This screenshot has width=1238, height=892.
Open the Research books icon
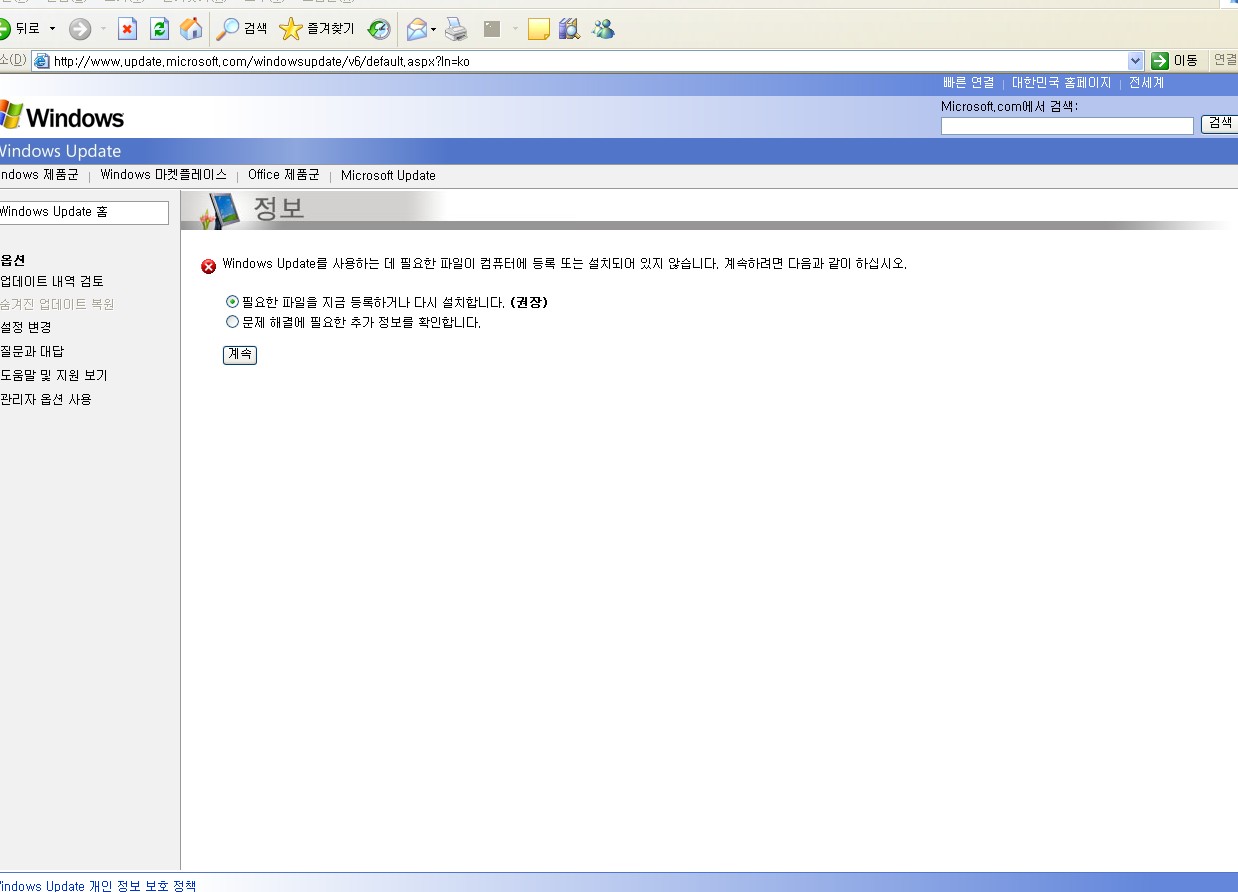click(570, 29)
